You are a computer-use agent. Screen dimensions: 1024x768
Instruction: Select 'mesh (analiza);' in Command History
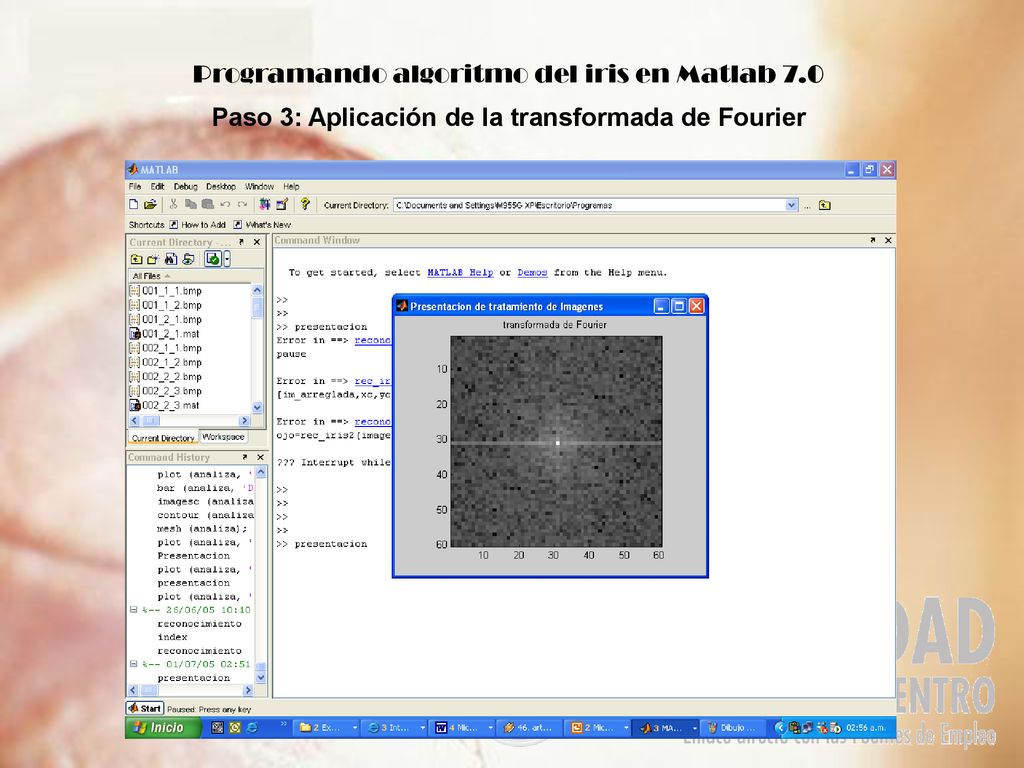pyautogui.click(x=202, y=528)
